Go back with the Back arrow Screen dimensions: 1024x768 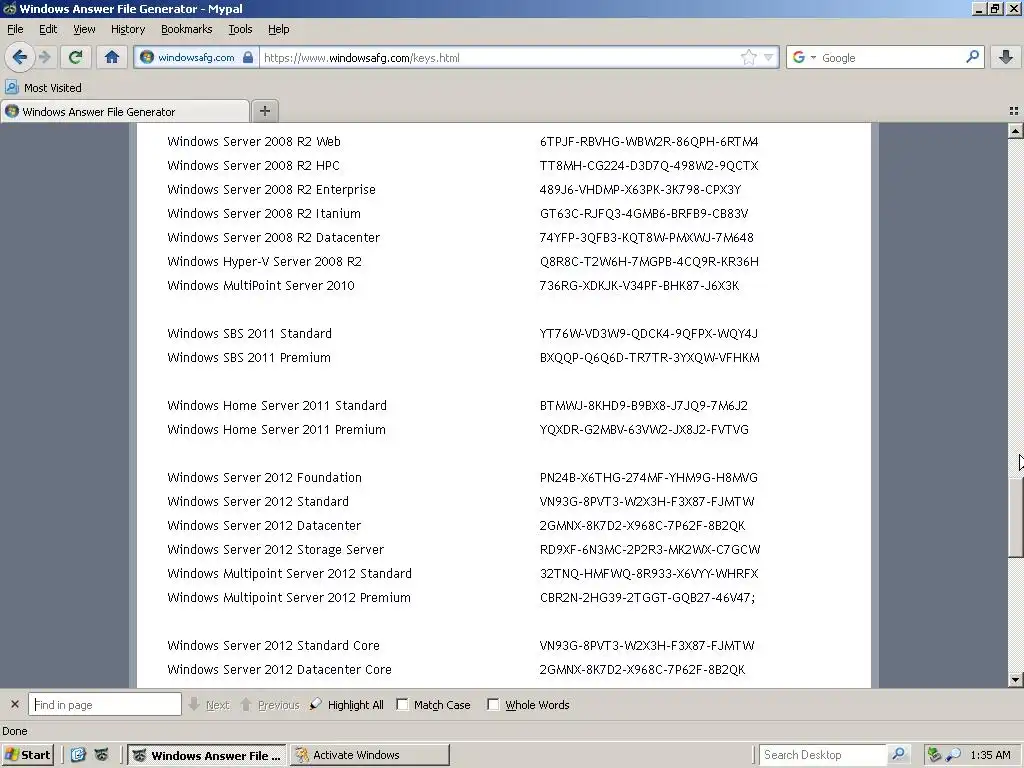click(20, 57)
